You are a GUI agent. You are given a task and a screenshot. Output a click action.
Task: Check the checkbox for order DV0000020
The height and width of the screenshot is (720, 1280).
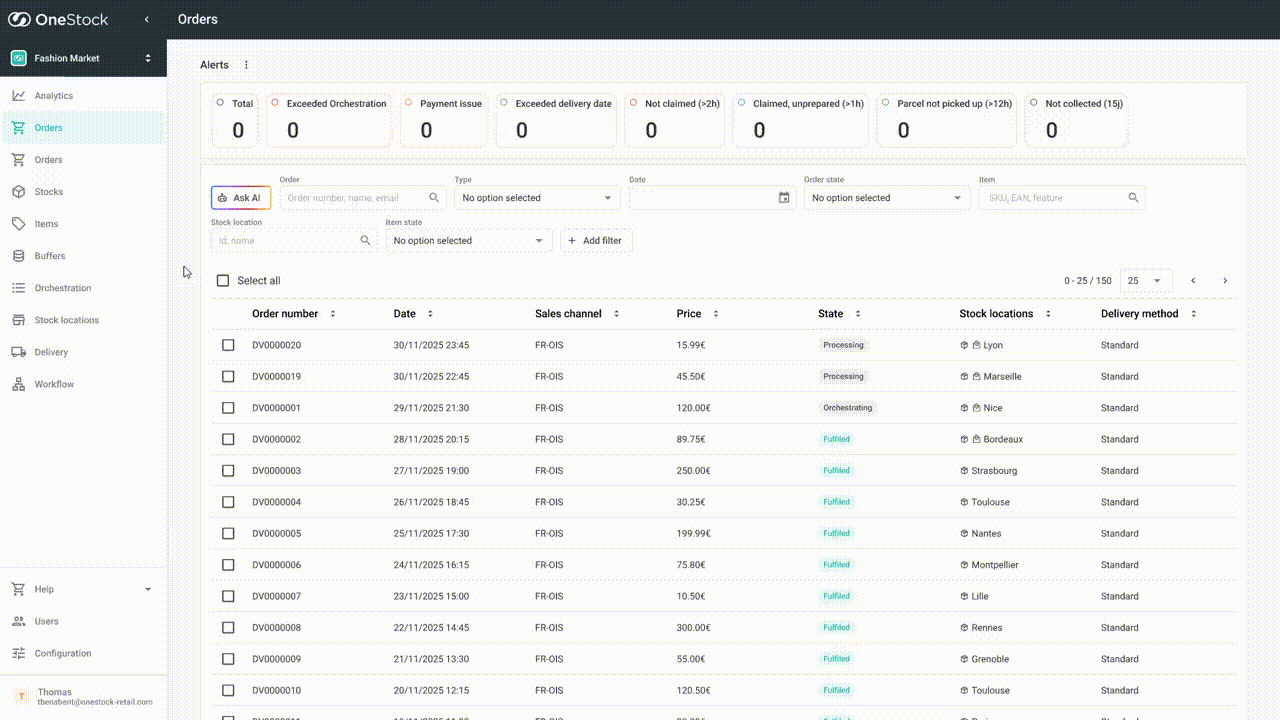pos(228,345)
